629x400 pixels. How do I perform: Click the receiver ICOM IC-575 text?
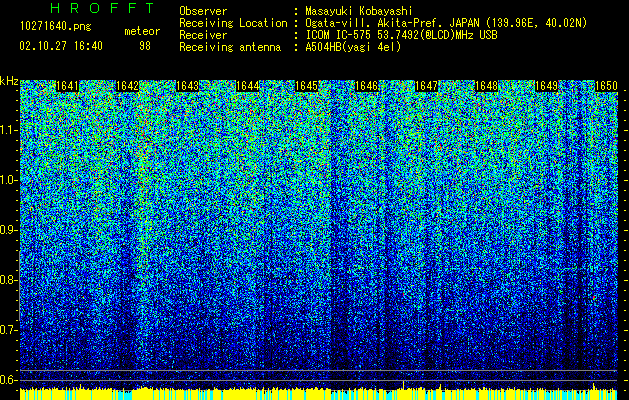click(401, 35)
